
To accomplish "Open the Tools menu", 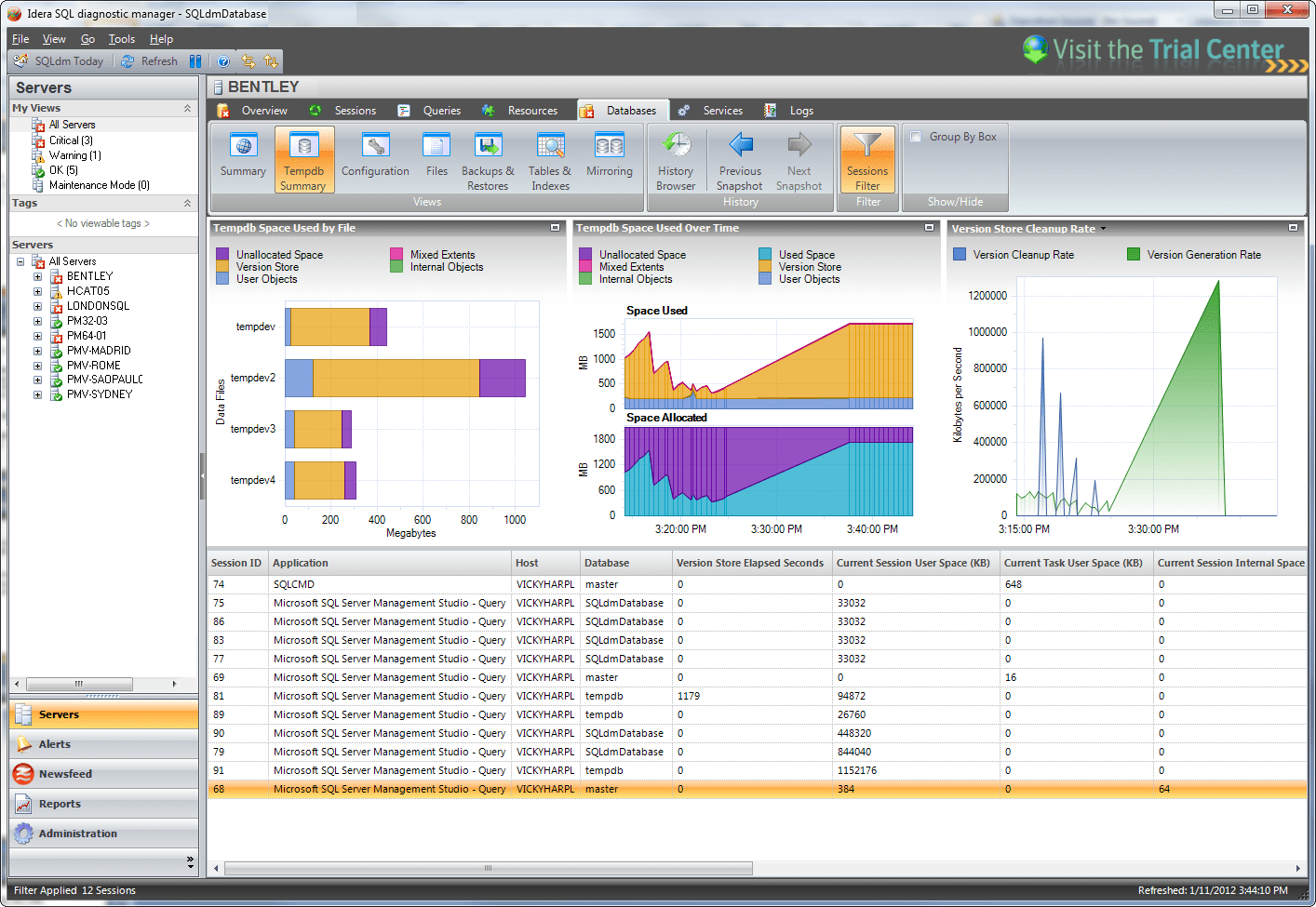I will [121, 38].
